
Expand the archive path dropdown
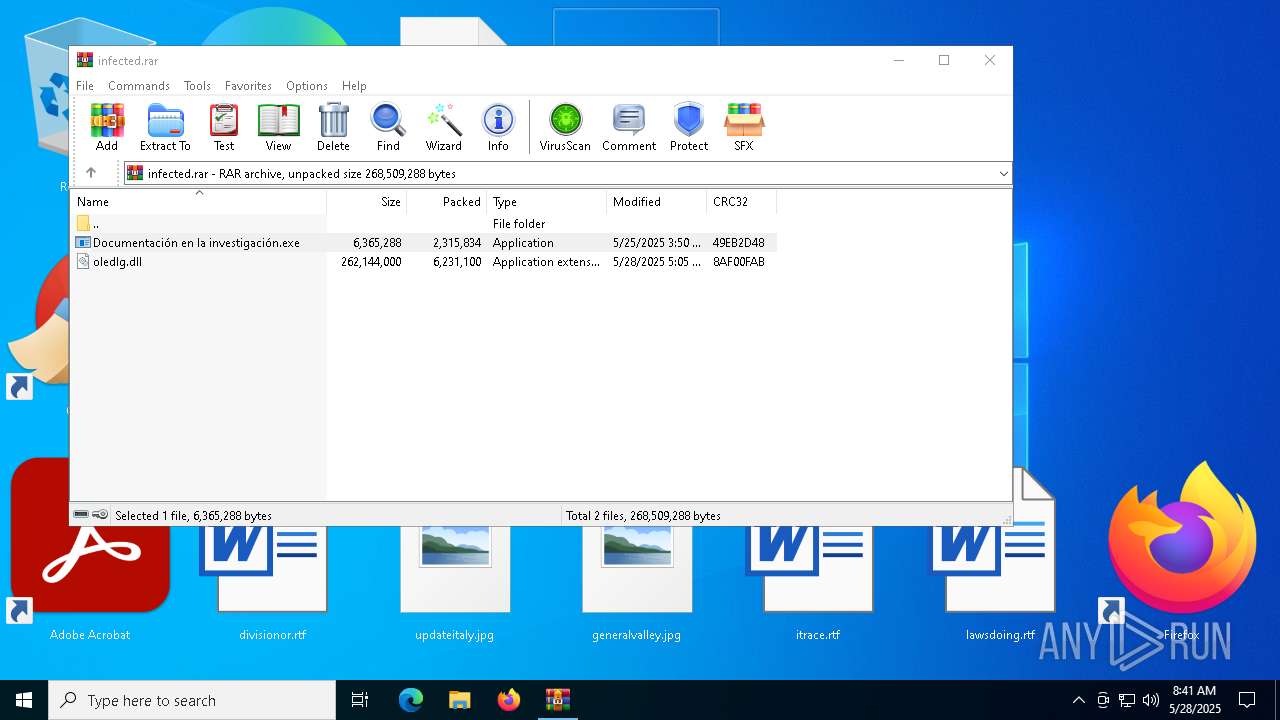(1003, 174)
